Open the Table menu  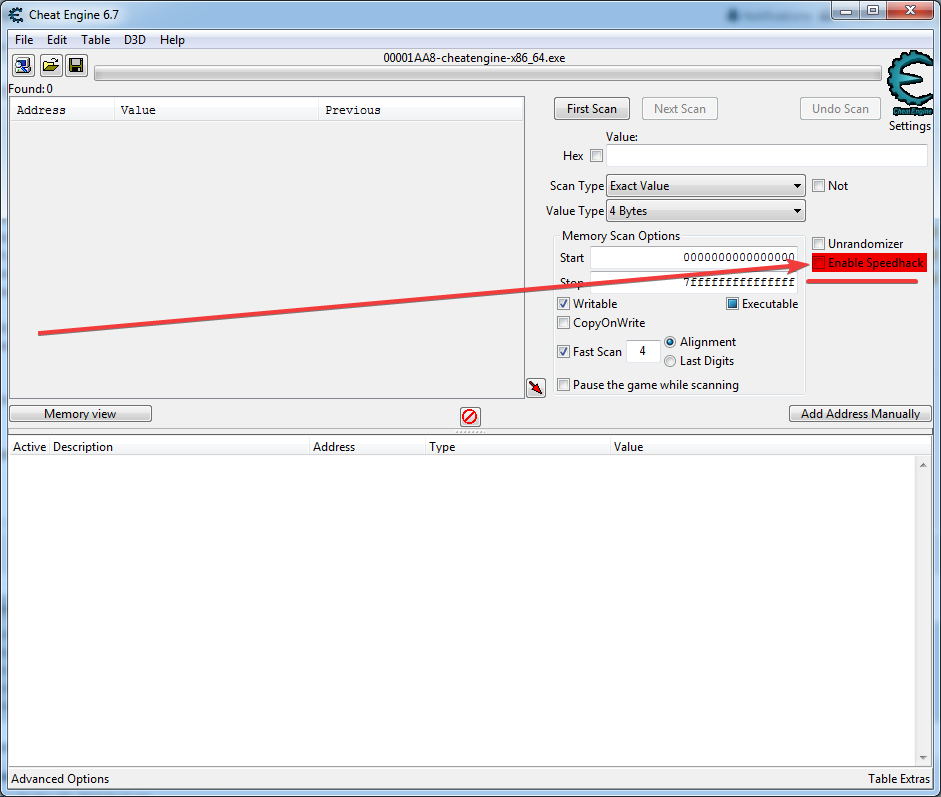tap(95, 40)
